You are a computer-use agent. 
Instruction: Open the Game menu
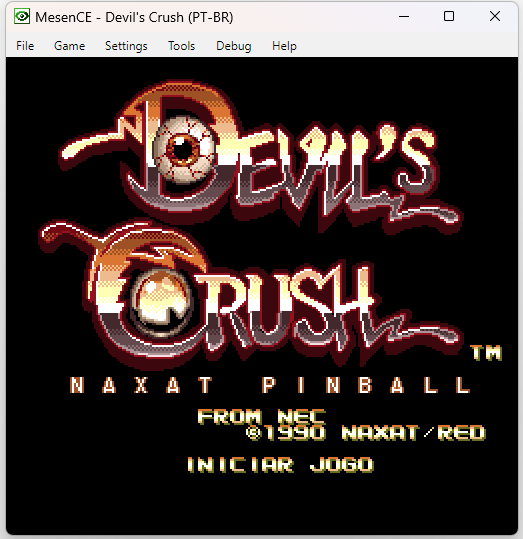point(69,46)
